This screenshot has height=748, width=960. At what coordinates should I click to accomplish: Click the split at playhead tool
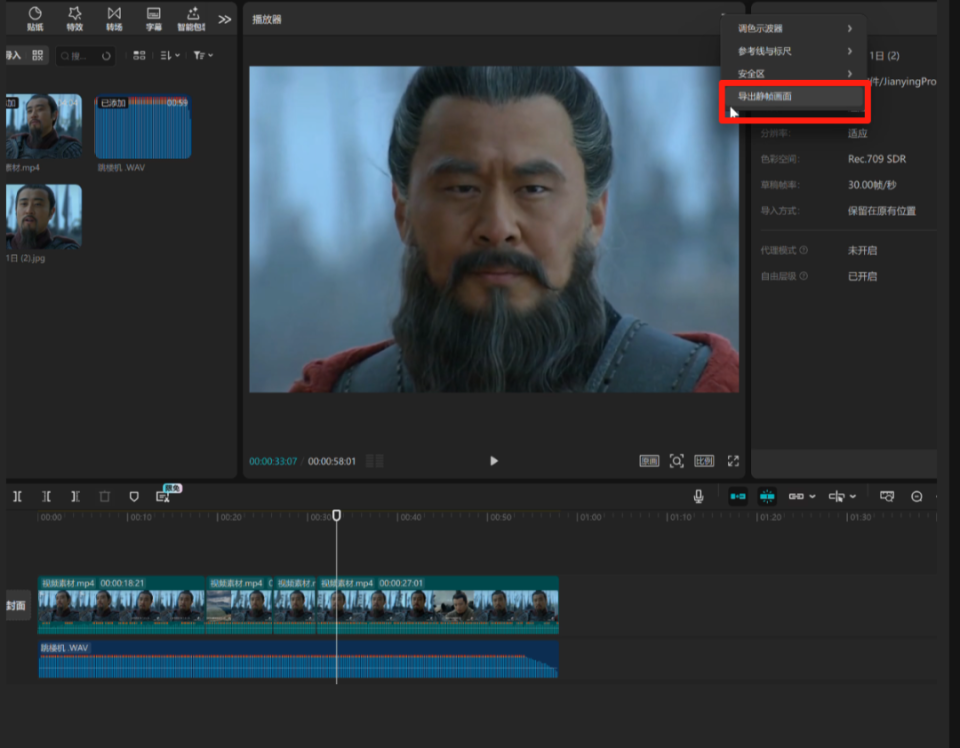coord(17,496)
